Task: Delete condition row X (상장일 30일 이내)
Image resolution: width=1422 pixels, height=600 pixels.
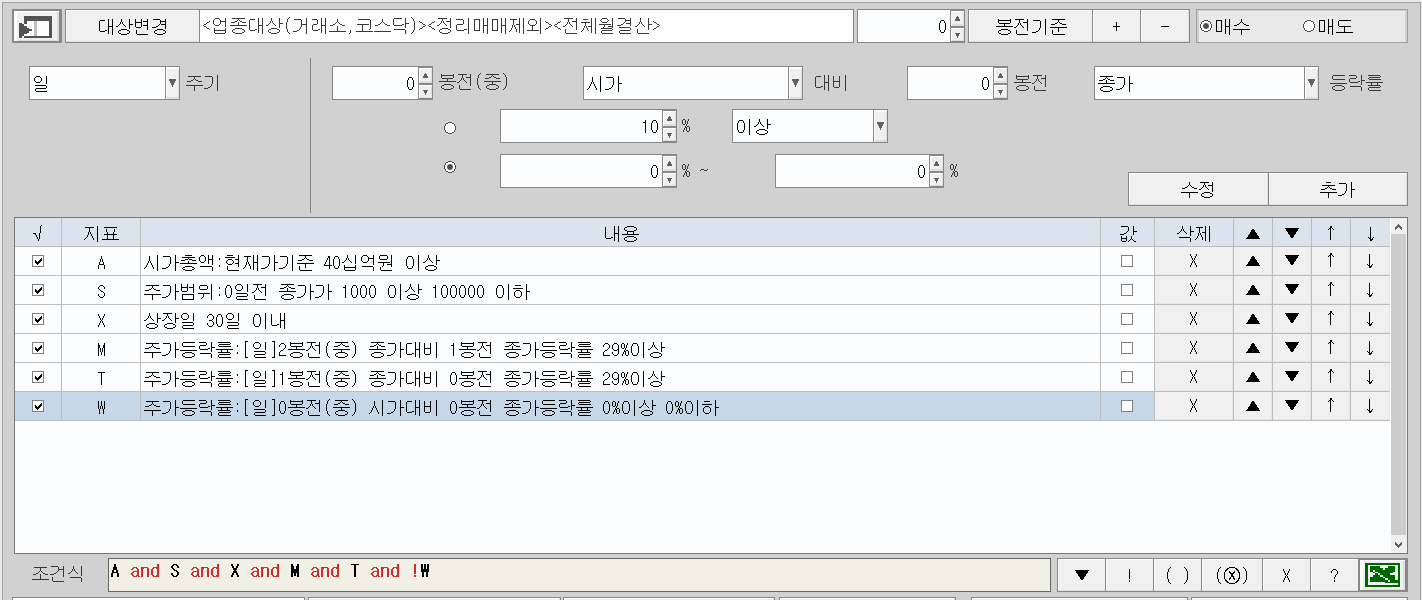Action: click(x=1193, y=320)
